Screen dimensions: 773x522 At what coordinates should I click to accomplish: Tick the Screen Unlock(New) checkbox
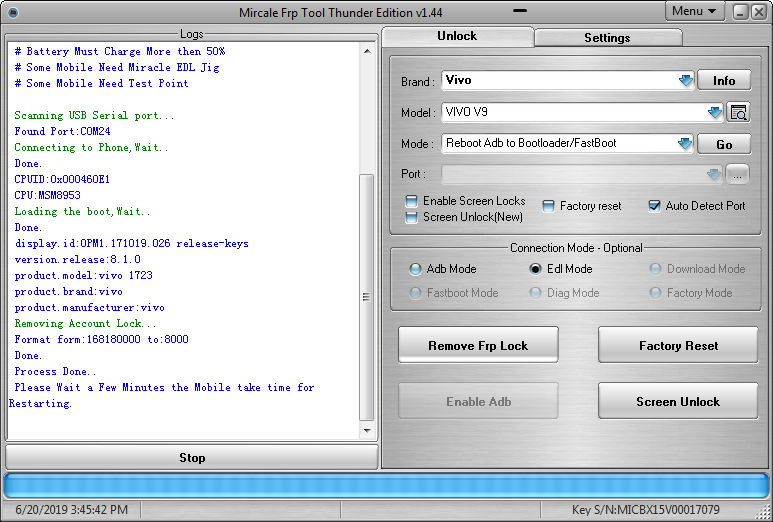[411, 217]
